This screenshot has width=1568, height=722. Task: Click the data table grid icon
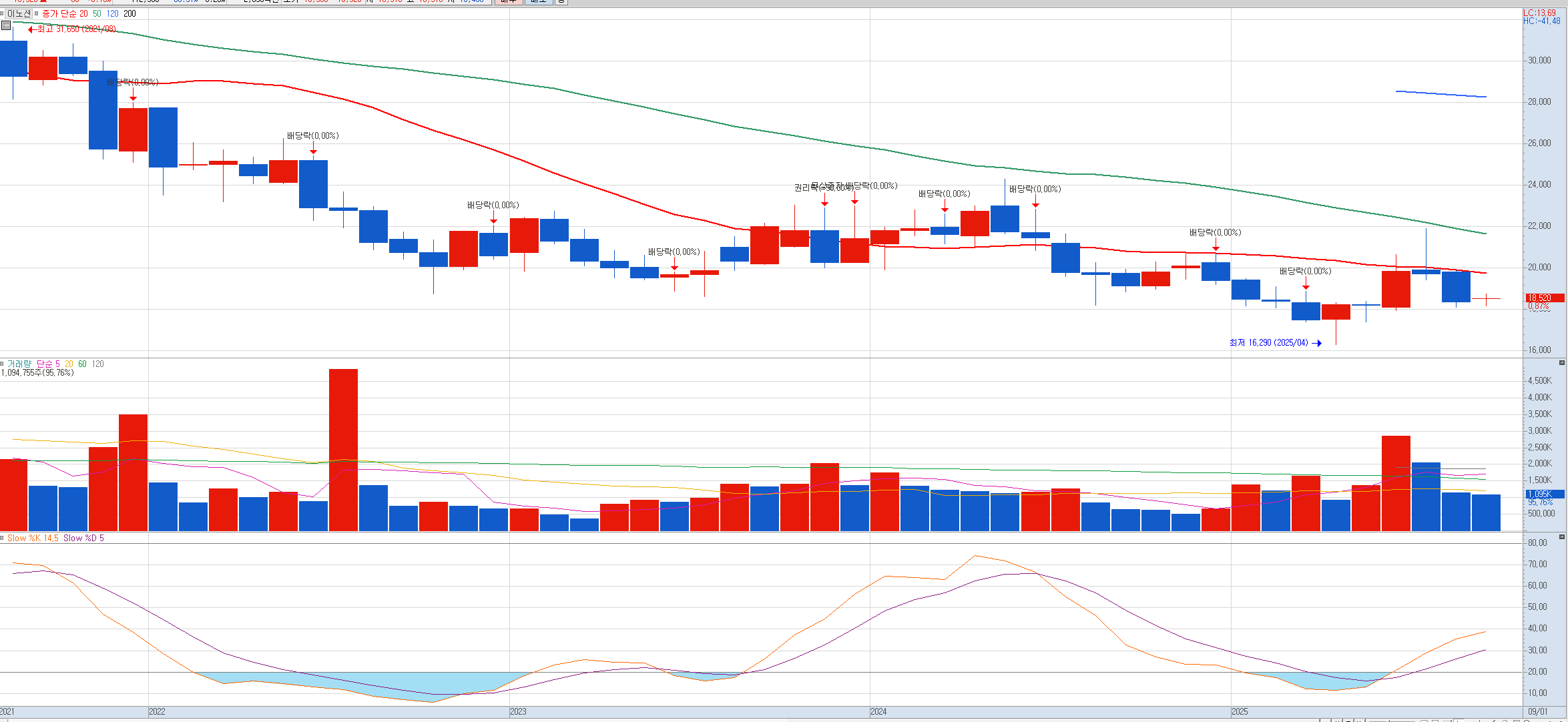[6, 25]
